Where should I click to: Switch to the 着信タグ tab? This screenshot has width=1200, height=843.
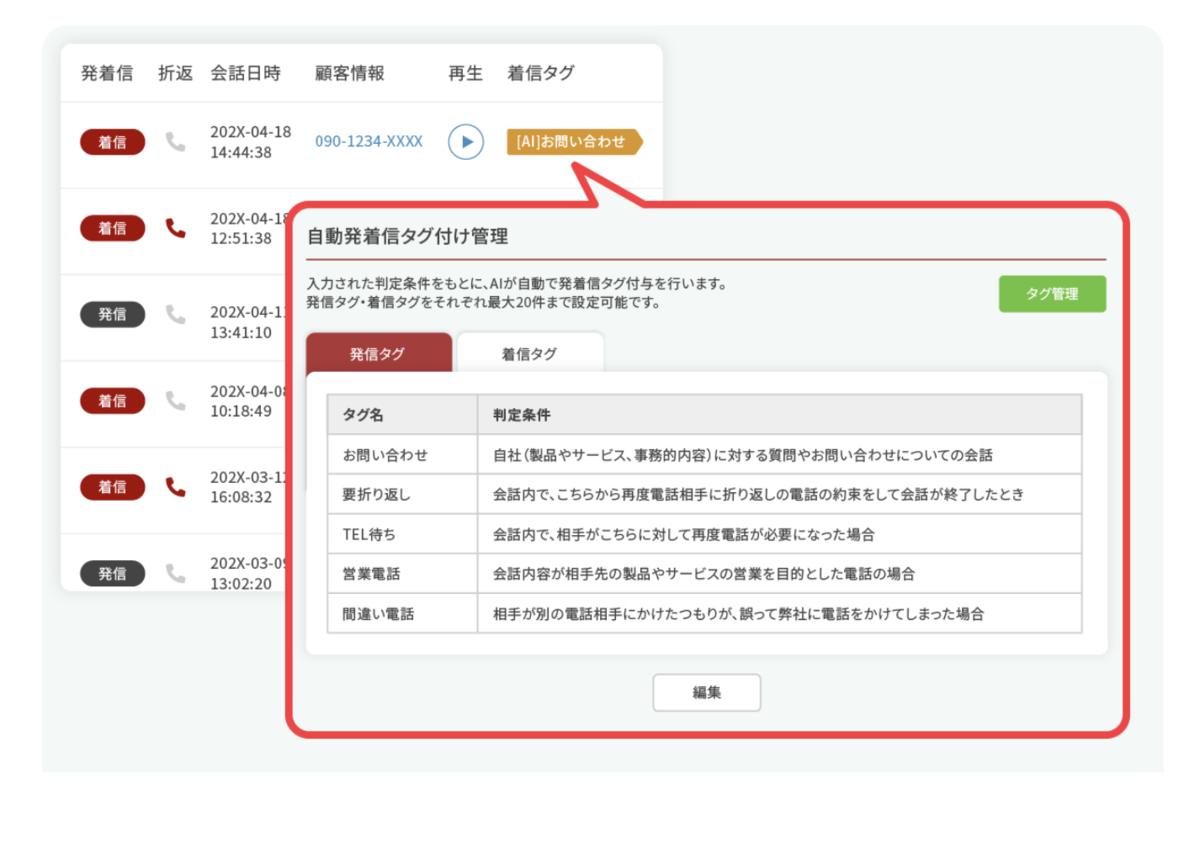tap(530, 354)
